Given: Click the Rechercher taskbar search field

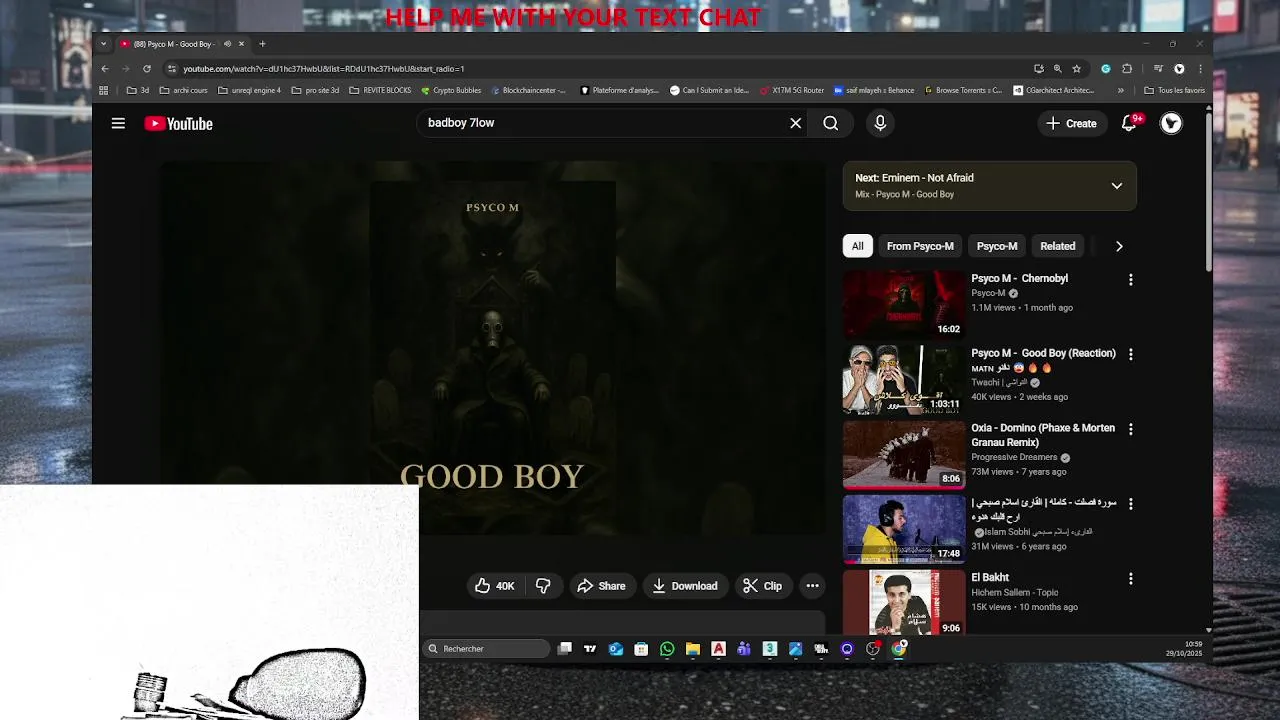Looking at the screenshot, I should pyautogui.click(x=486, y=649).
